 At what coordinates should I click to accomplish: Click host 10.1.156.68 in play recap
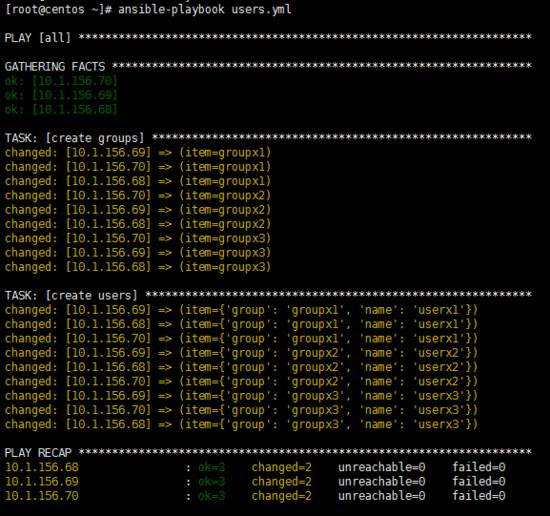[42, 467]
